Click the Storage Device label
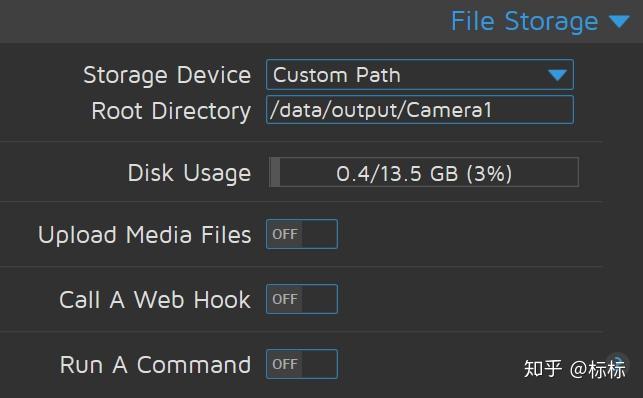643x398 pixels. 167,75
